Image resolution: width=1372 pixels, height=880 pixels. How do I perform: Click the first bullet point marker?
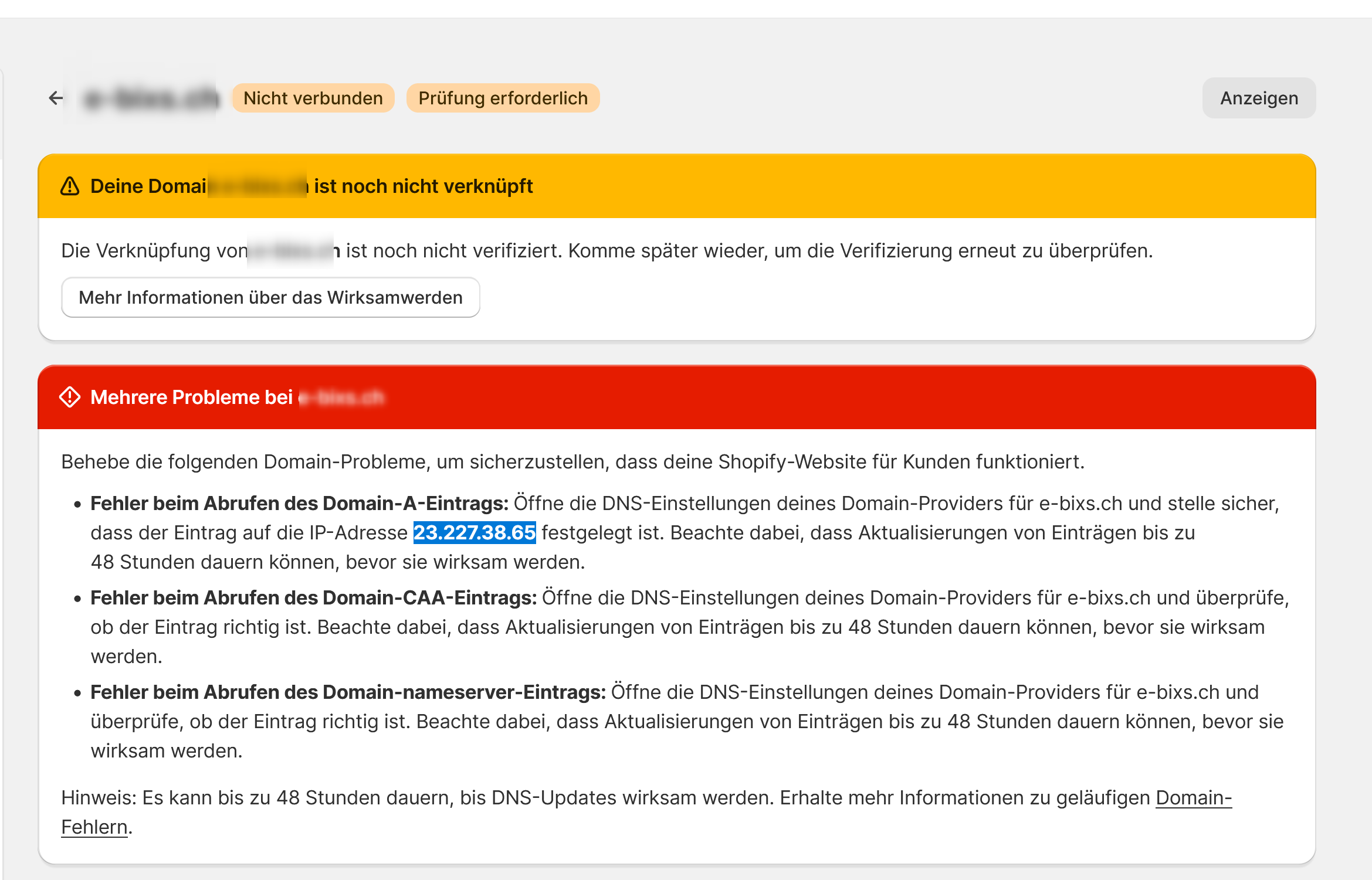point(77,504)
